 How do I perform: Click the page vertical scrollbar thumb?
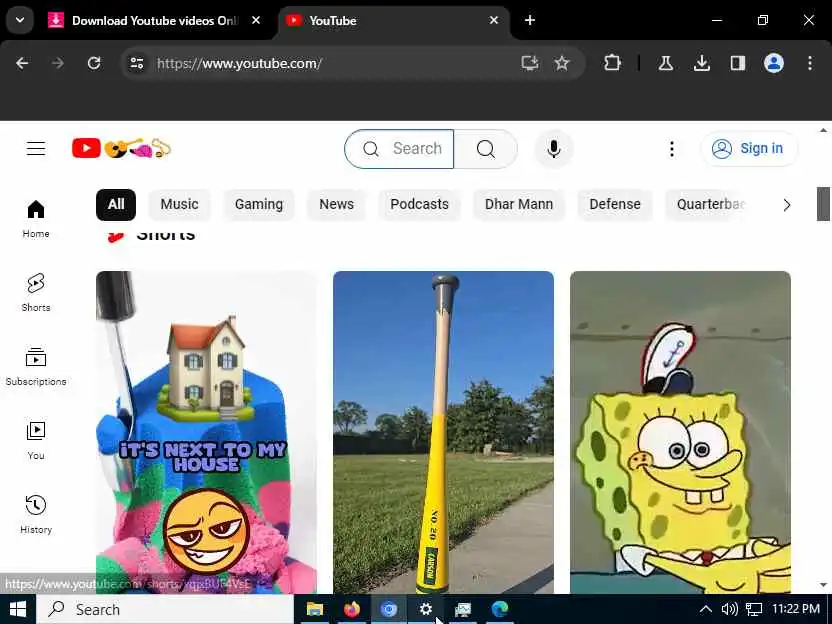(823, 204)
